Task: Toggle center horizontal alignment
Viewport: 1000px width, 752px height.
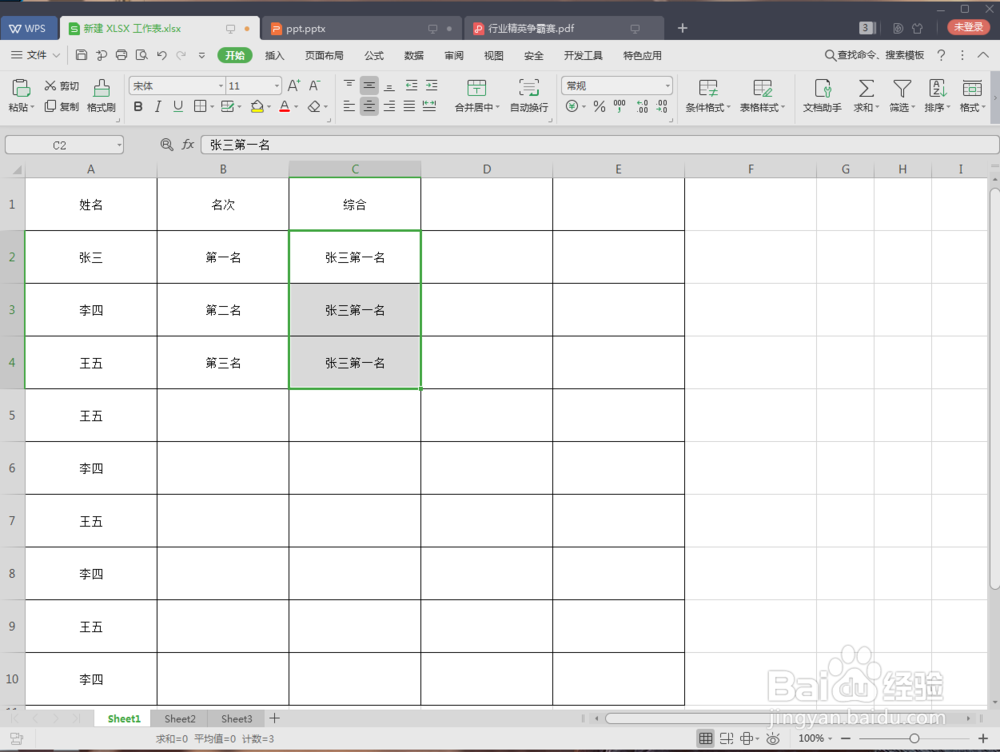Action: [x=369, y=107]
